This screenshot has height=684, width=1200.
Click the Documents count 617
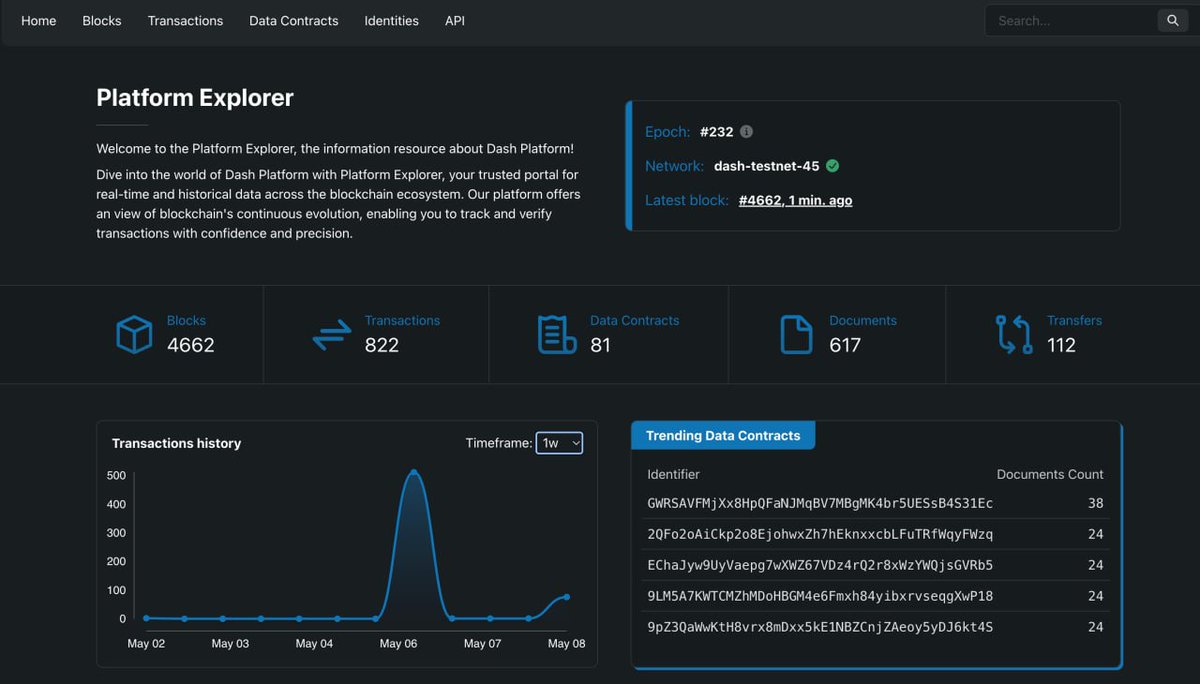click(x=845, y=345)
